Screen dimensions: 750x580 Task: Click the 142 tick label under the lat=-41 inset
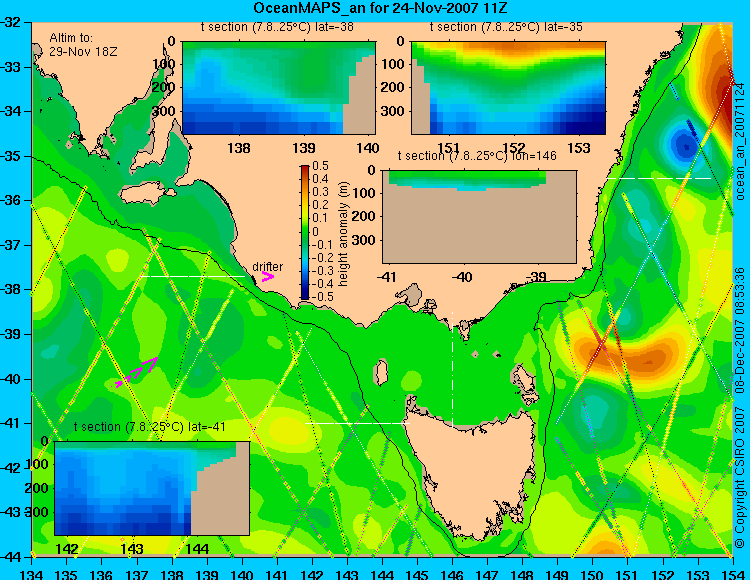click(x=67, y=548)
